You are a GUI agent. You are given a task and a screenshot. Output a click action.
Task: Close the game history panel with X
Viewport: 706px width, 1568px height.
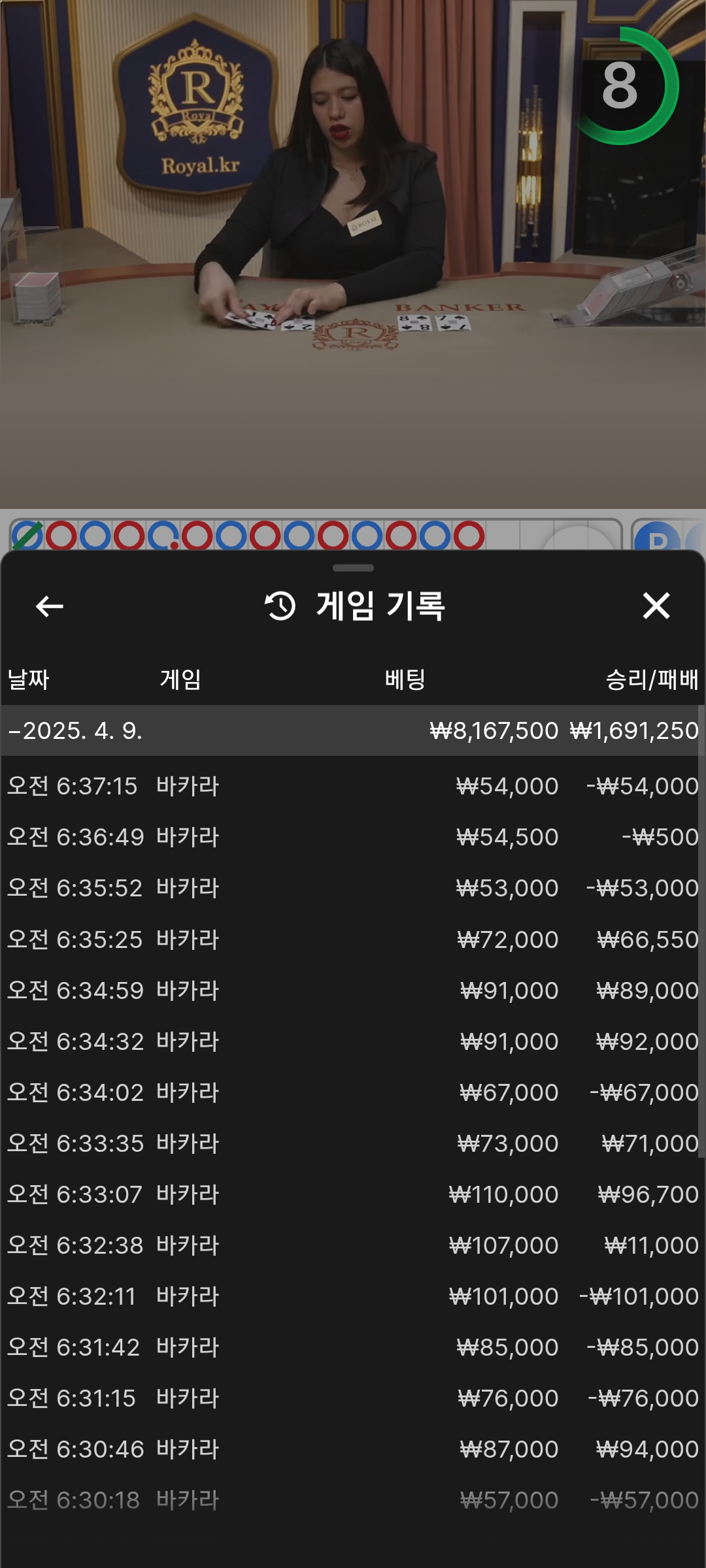click(656, 606)
